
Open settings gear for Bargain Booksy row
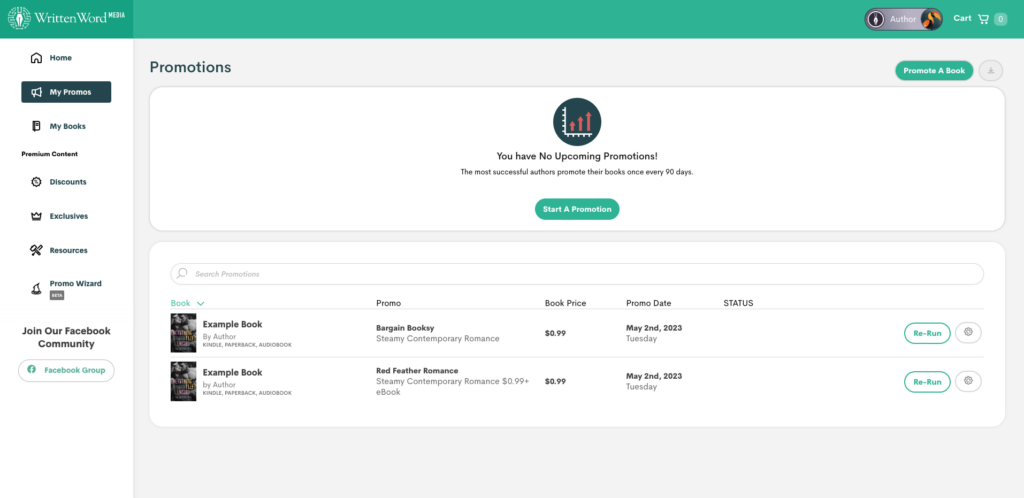coord(968,332)
